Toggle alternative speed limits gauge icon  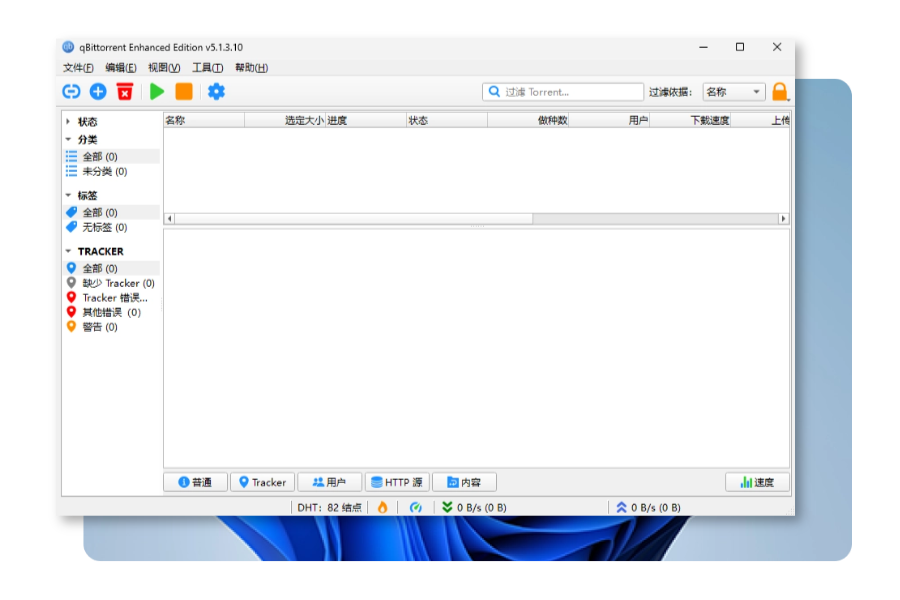coord(416,508)
